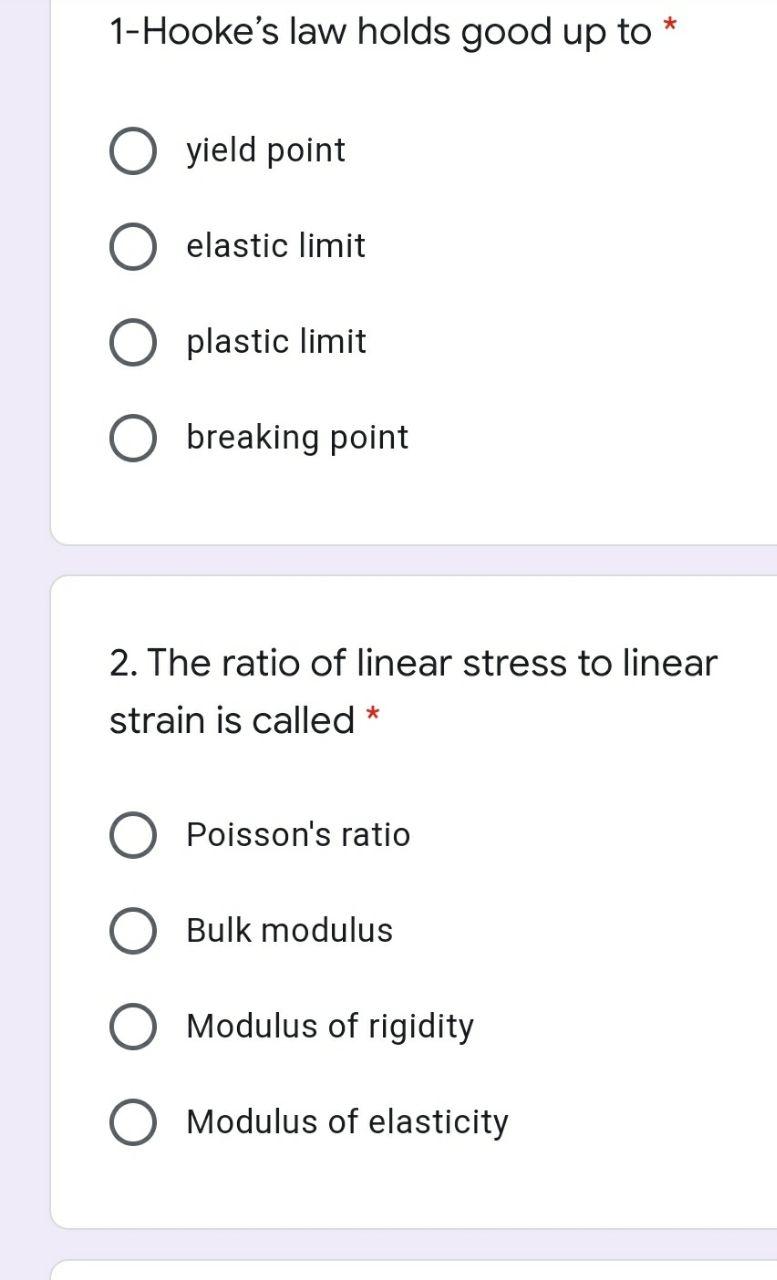Choose 'Bulk modulus' radio circle
777x1280 pixels.
(132, 931)
